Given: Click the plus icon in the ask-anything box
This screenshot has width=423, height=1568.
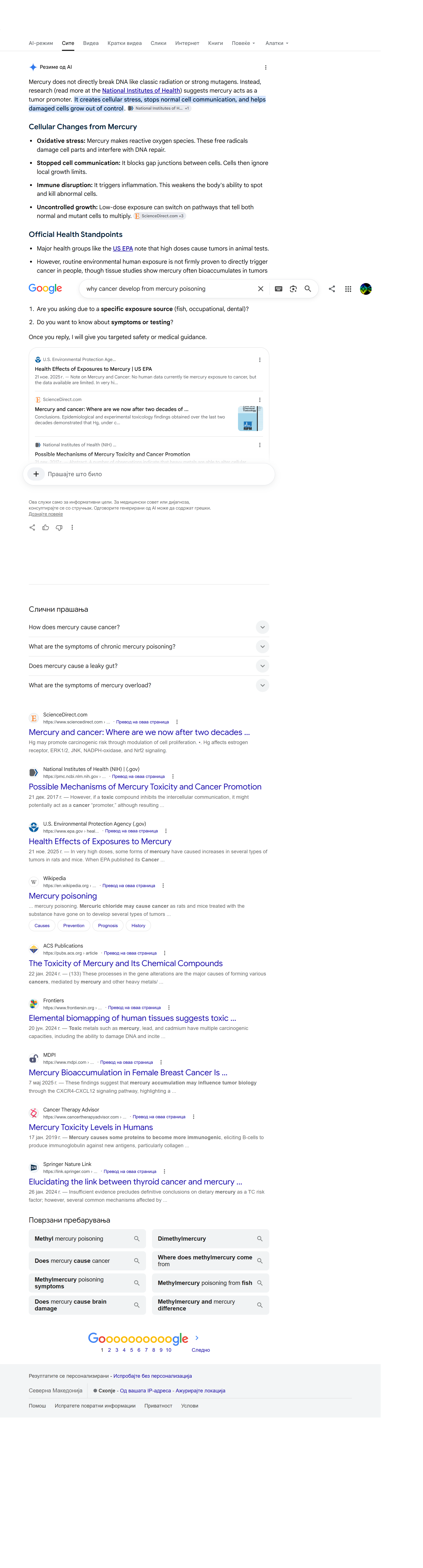Looking at the screenshot, I should (36, 474).
